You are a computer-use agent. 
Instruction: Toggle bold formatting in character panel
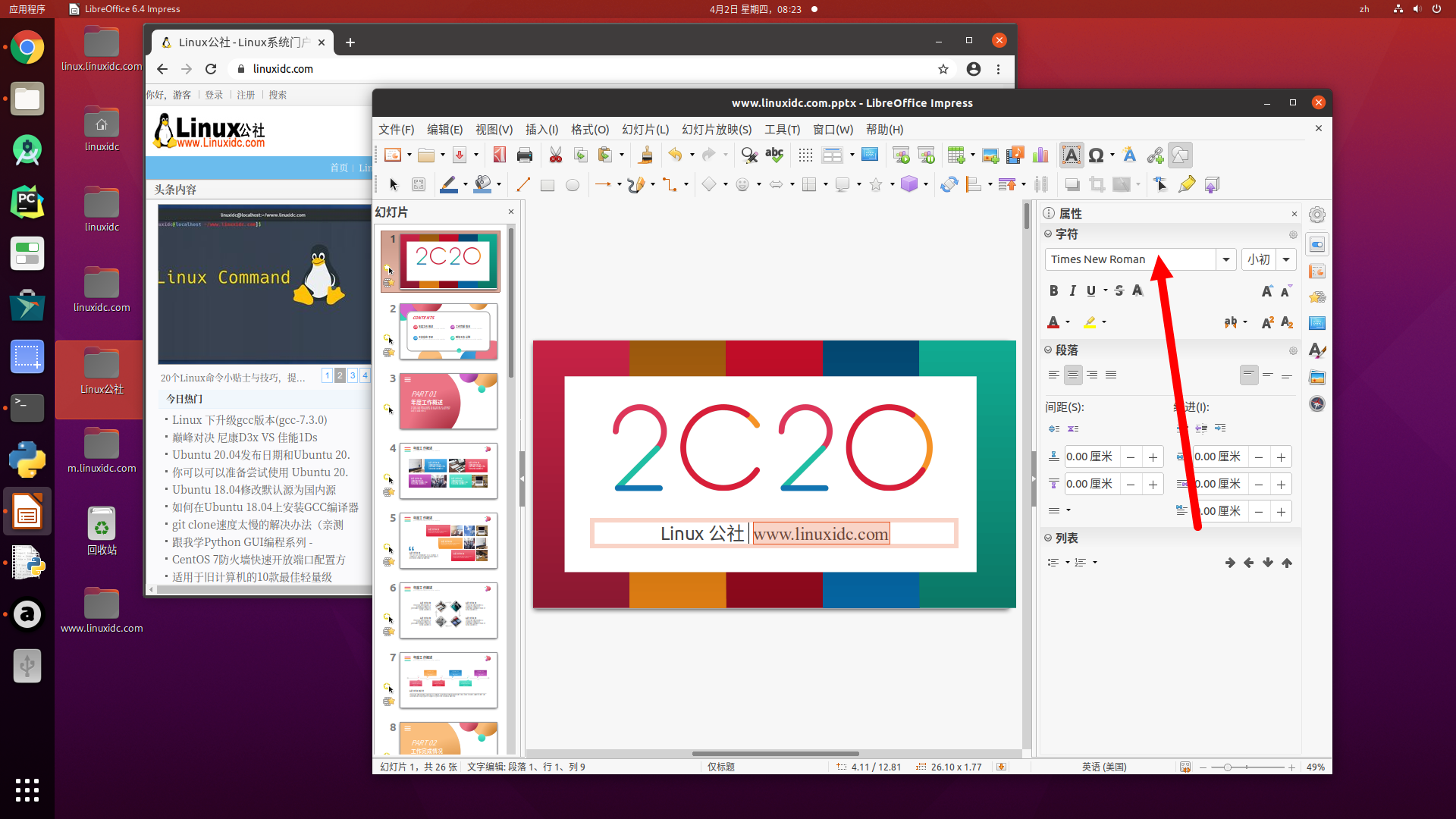tap(1053, 290)
